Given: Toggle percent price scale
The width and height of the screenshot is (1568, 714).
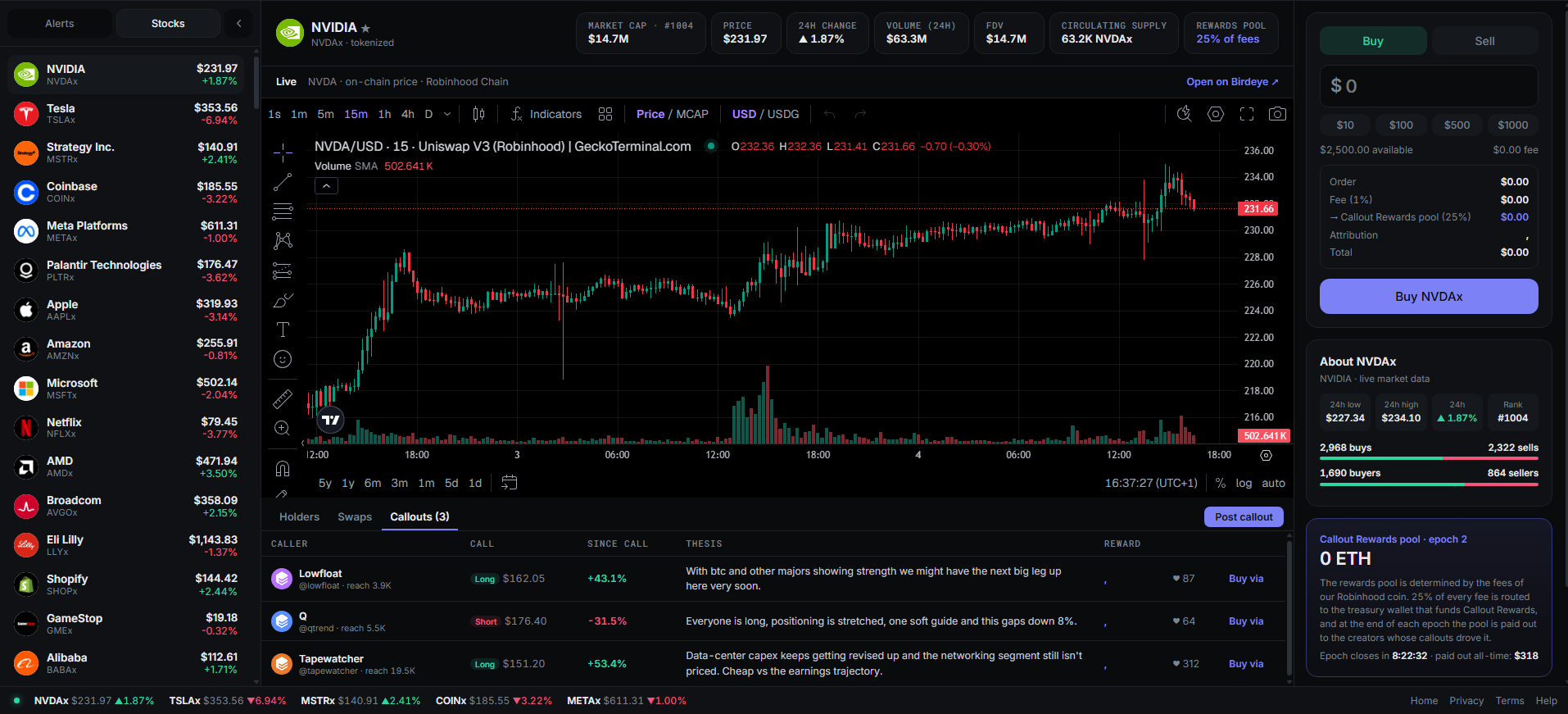Looking at the screenshot, I should (x=1221, y=483).
